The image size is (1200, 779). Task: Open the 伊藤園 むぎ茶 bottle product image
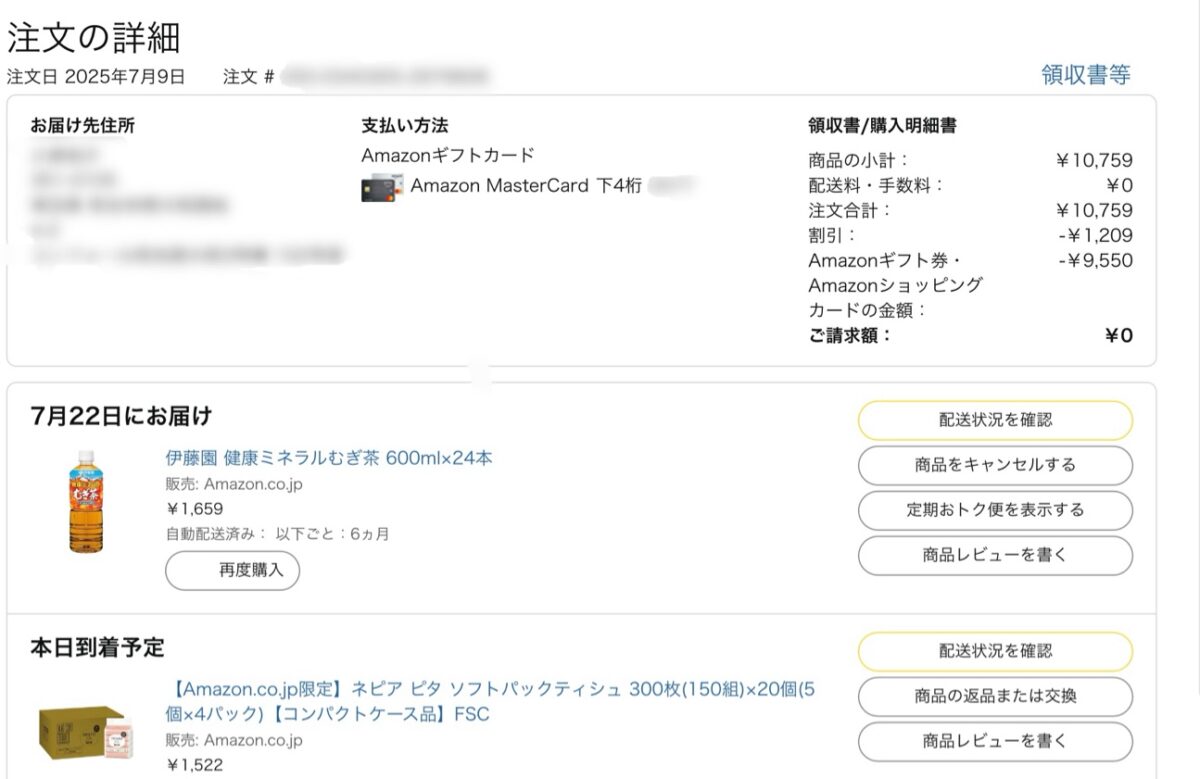[x=87, y=500]
